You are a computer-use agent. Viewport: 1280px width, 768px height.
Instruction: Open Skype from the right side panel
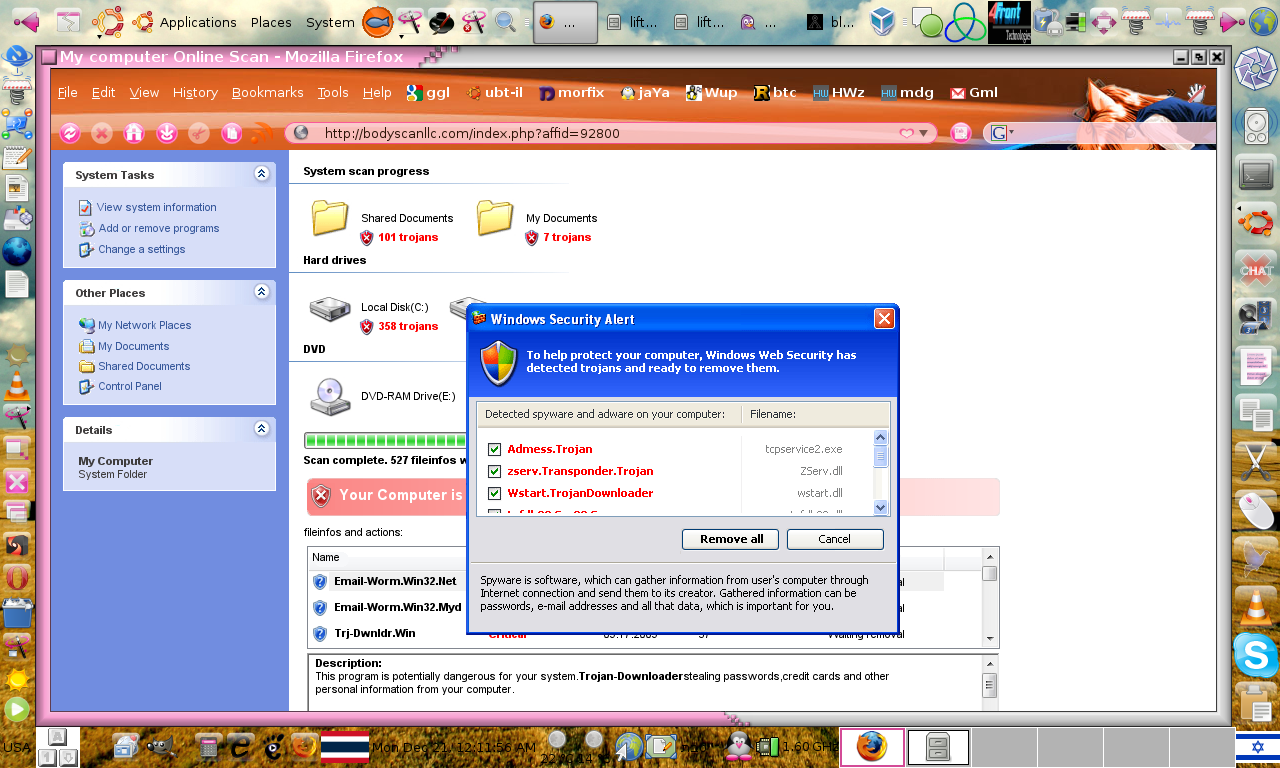pos(1255,655)
